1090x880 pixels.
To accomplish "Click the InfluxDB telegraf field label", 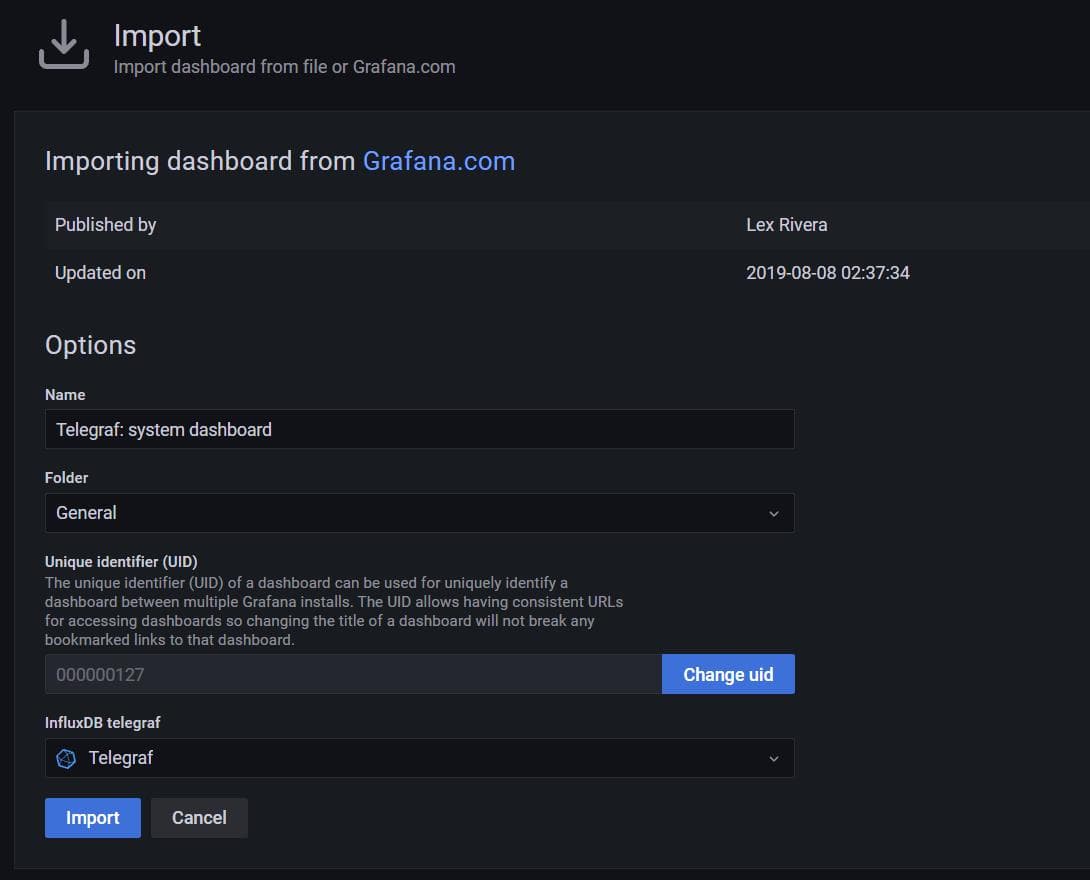I will coord(103,722).
